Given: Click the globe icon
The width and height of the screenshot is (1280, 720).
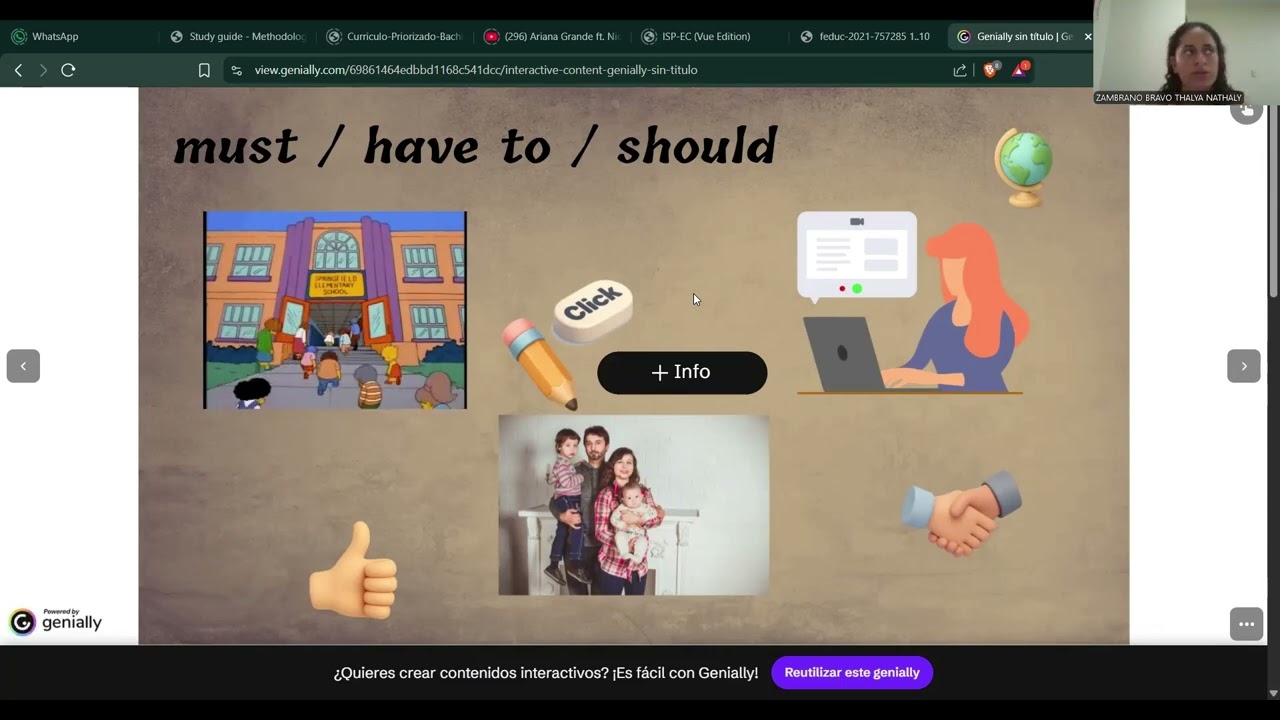Looking at the screenshot, I should click(1024, 167).
